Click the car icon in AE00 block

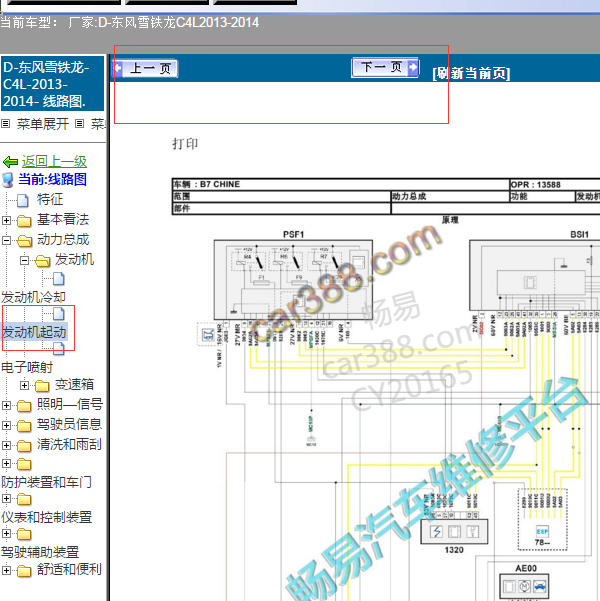coord(539,586)
